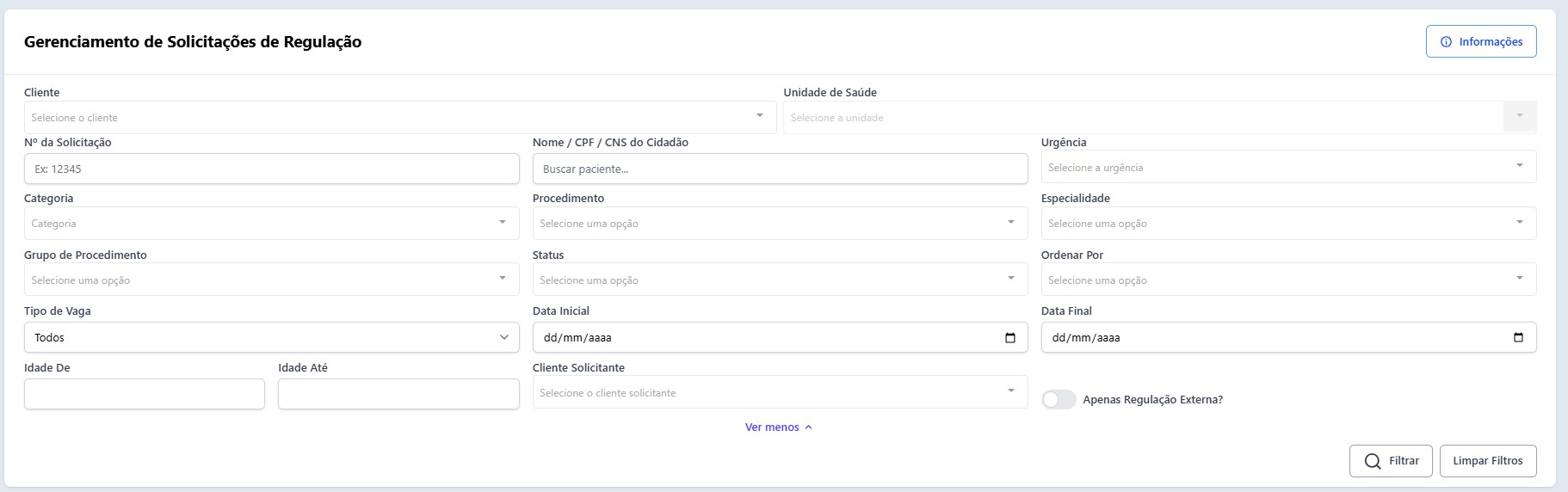Toggle Apenas Regulação Externa switch
This screenshot has height=492, width=1568.
1059,400
